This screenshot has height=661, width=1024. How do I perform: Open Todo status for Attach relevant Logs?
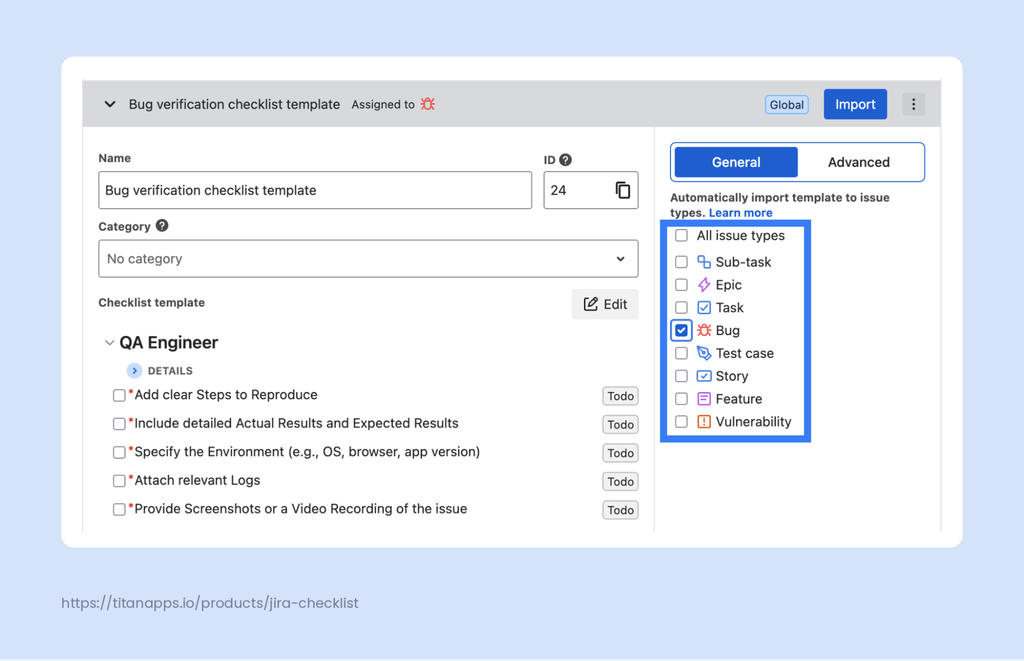[x=620, y=482]
